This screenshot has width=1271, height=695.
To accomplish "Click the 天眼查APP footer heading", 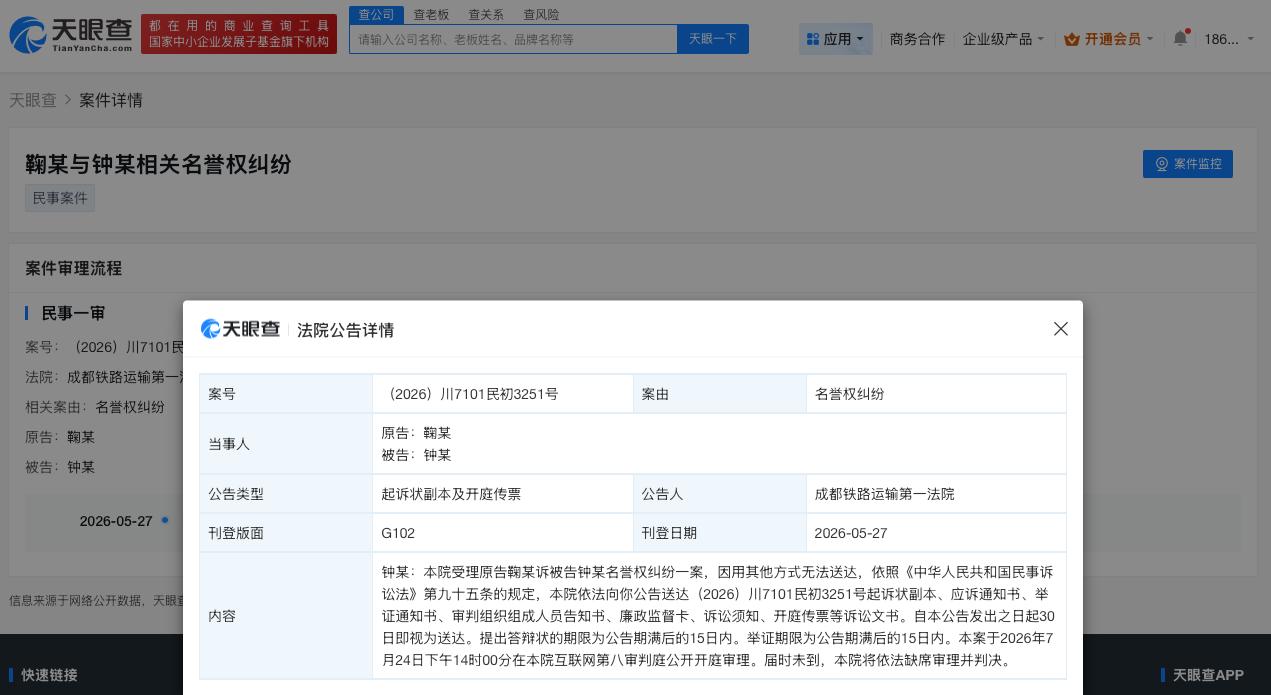I will pyautogui.click(x=1208, y=675).
